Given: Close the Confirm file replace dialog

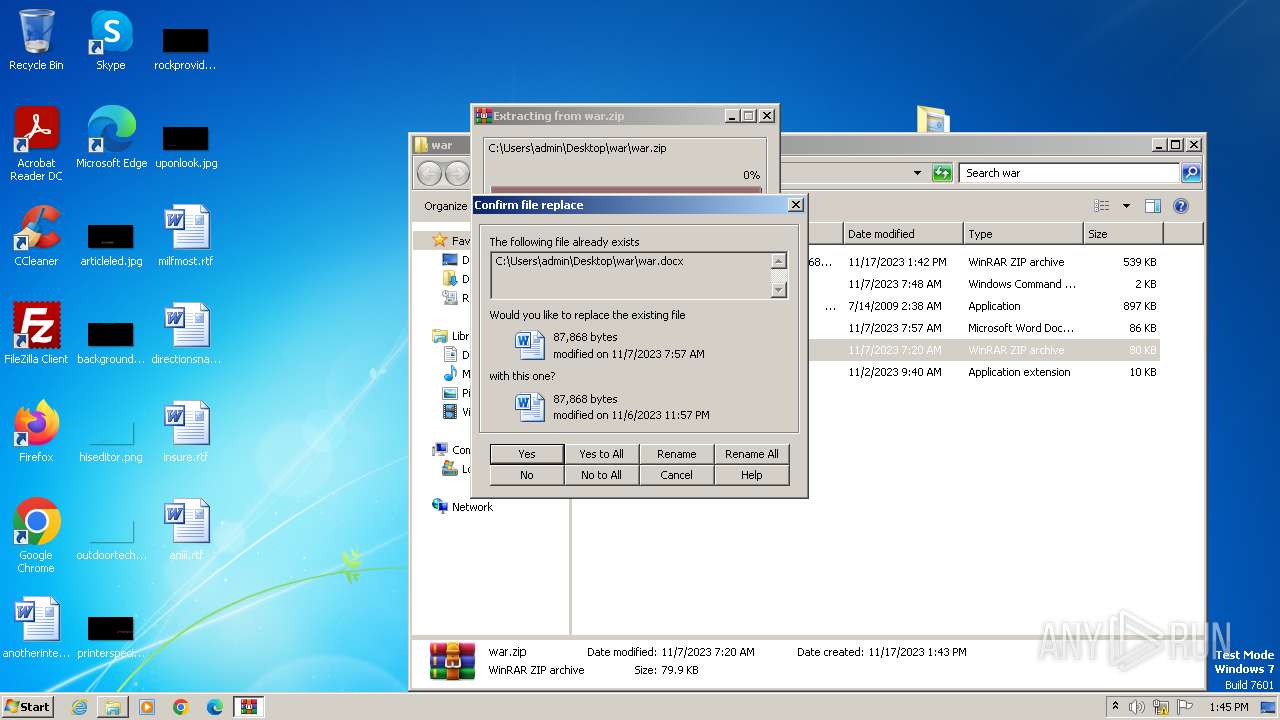Looking at the screenshot, I should [x=796, y=205].
